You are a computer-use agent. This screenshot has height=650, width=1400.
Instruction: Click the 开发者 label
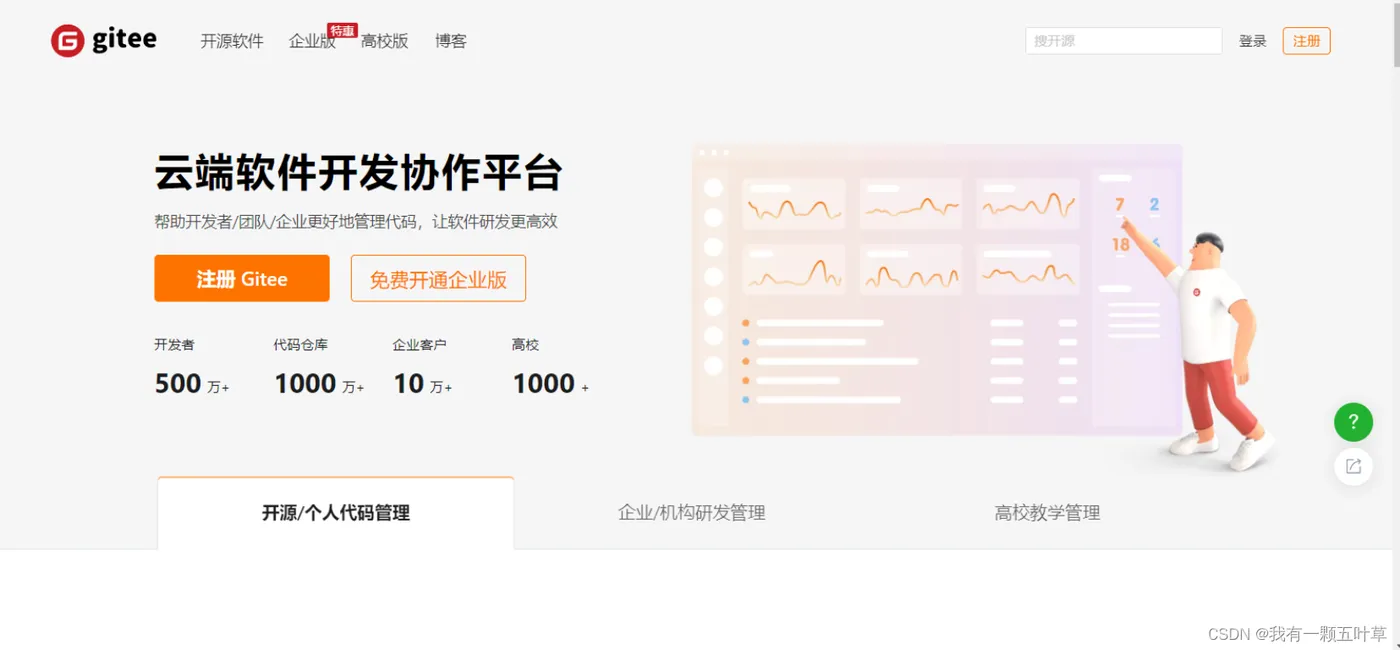click(174, 345)
